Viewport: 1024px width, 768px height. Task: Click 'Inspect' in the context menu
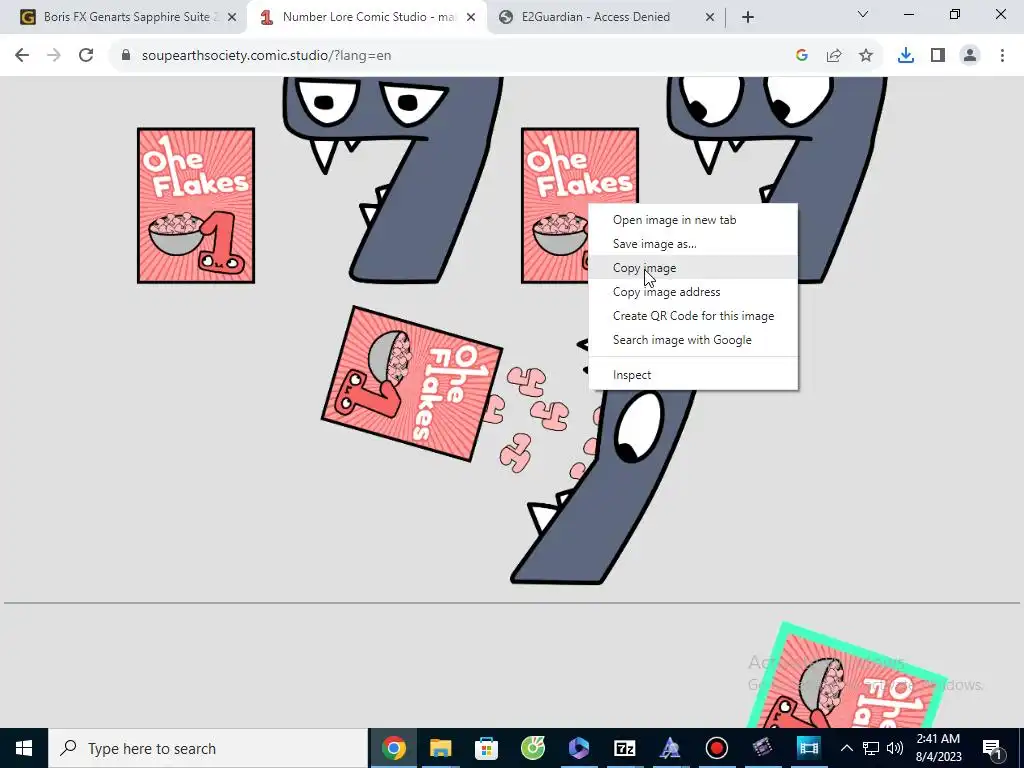click(x=693, y=375)
